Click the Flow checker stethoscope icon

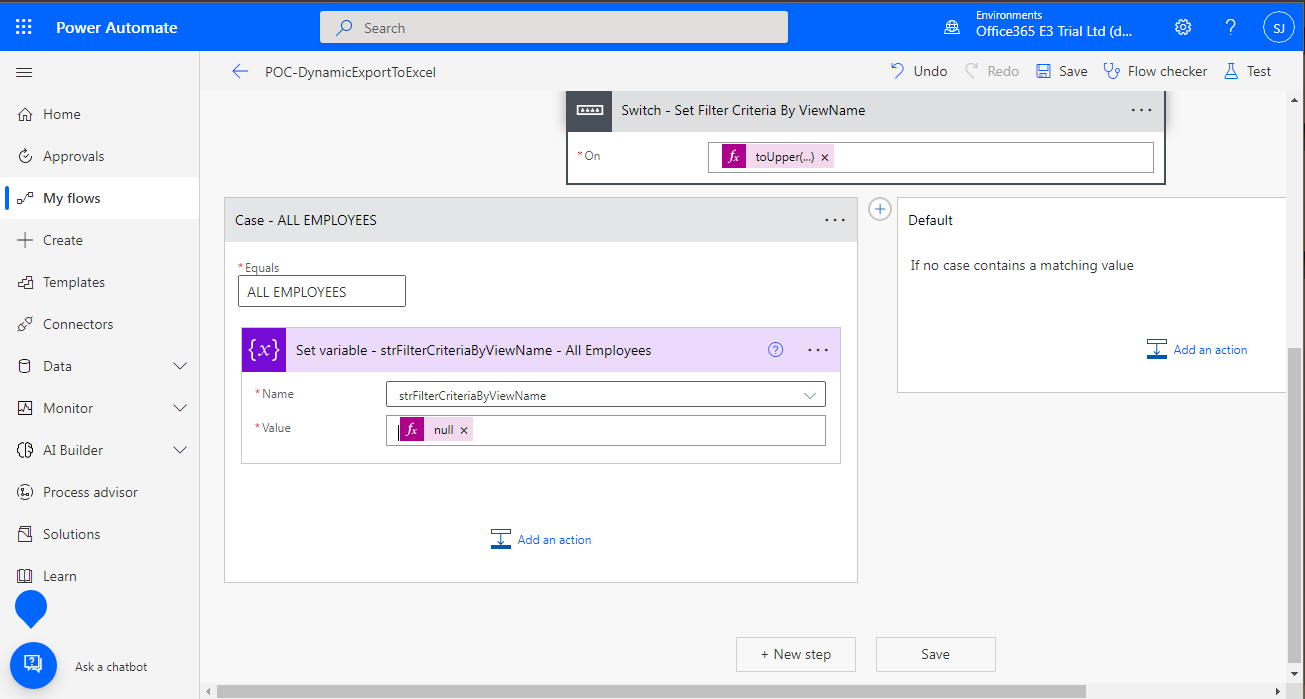click(x=1111, y=71)
